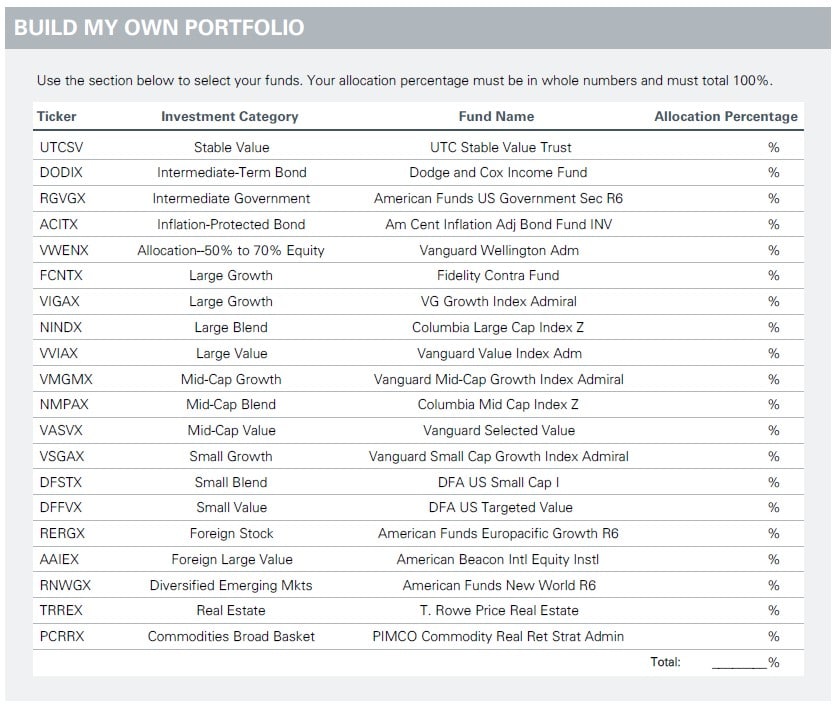Click the VG Growth Index Admiral percentage field
The width and height of the screenshot is (838, 708).
point(750,302)
